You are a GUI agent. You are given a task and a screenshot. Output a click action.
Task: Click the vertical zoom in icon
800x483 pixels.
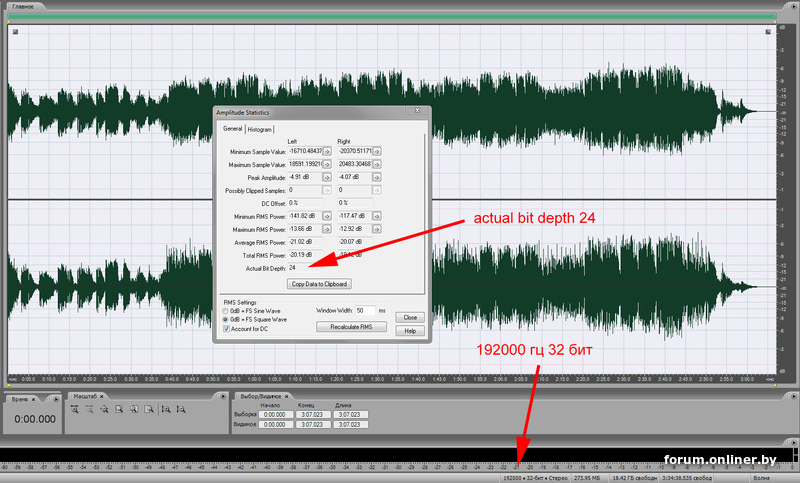pyautogui.click(x=166, y=409)
